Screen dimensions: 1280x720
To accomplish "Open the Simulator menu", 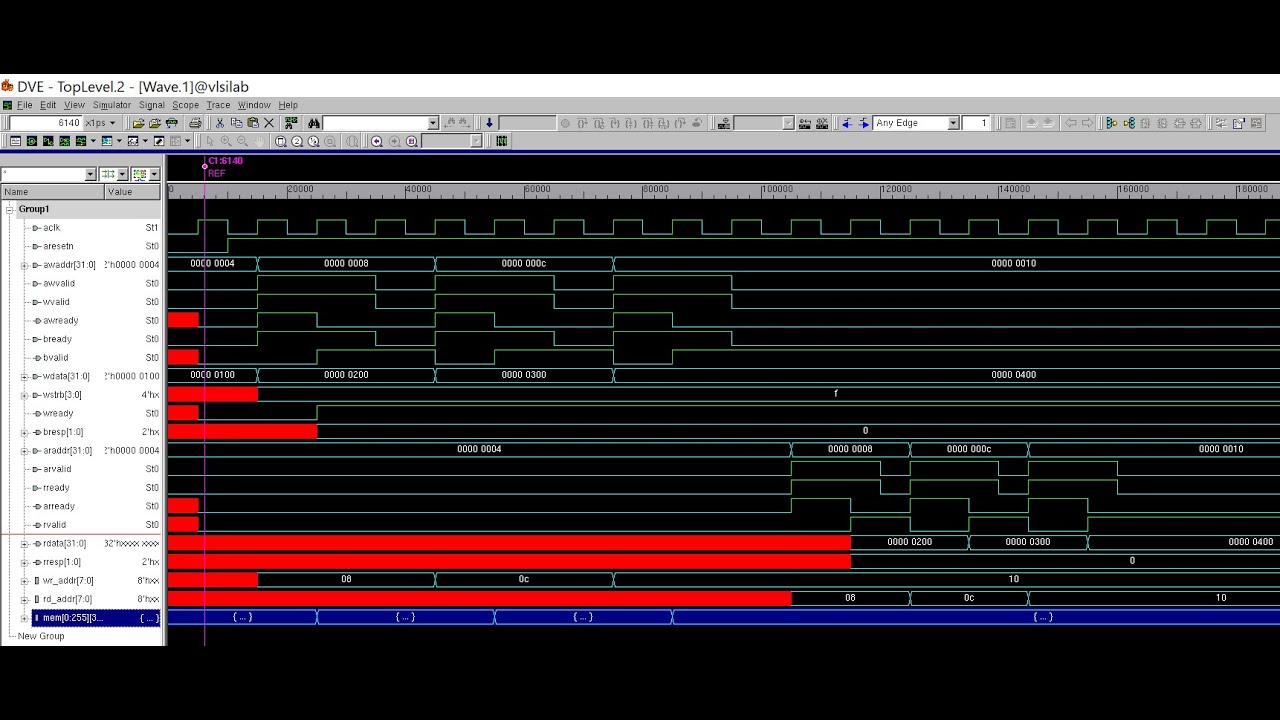I will 112,105.
